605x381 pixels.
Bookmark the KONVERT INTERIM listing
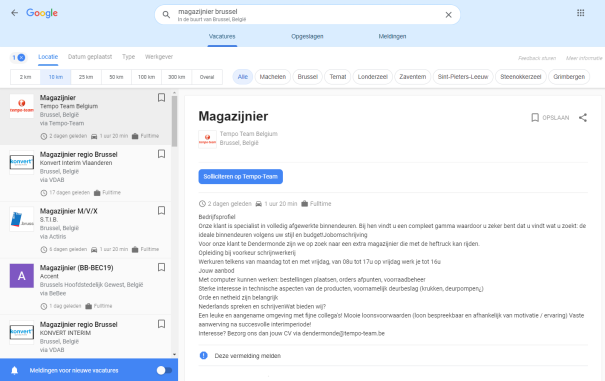(x=161, y=324)
